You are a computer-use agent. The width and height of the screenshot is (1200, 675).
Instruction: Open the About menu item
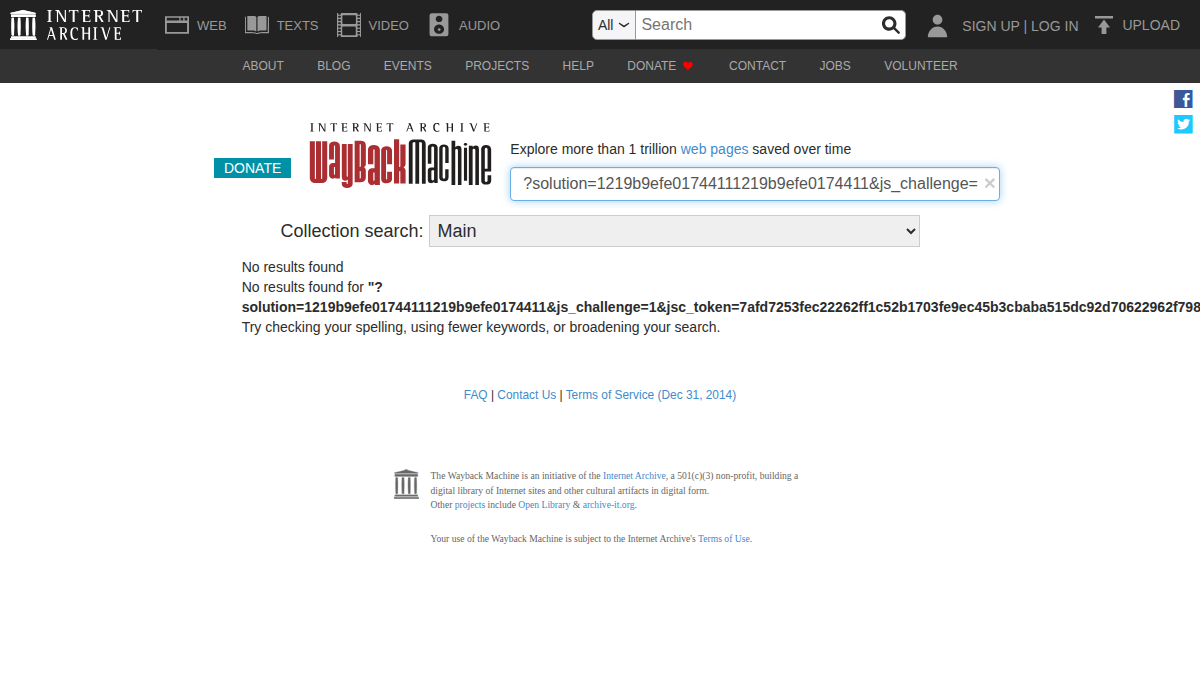(263, 66)
